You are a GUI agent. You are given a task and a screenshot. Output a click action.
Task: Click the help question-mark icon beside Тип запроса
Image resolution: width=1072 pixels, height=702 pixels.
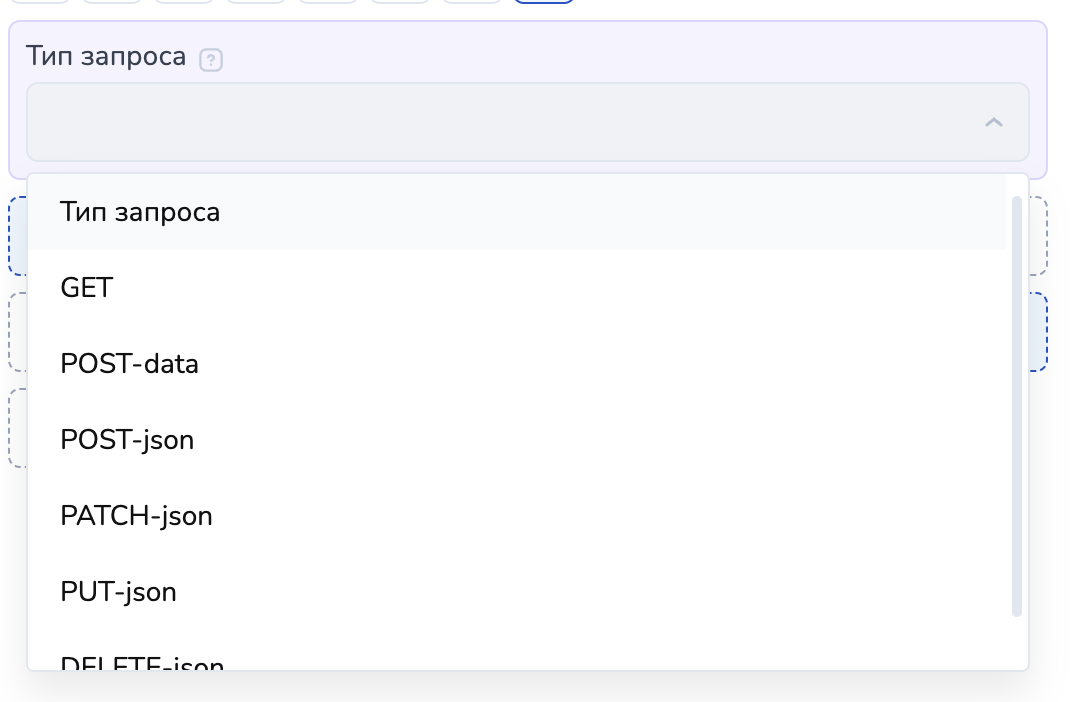(210, 60)
